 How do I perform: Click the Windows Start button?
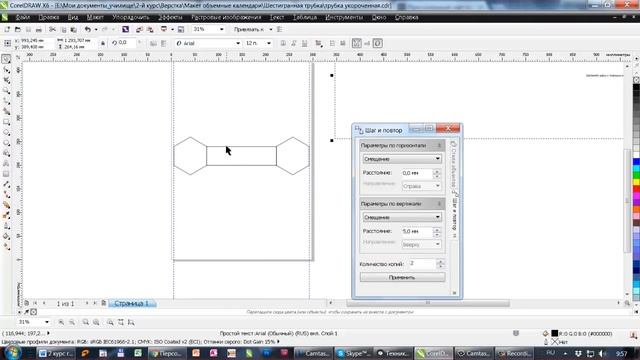[13, 353]
